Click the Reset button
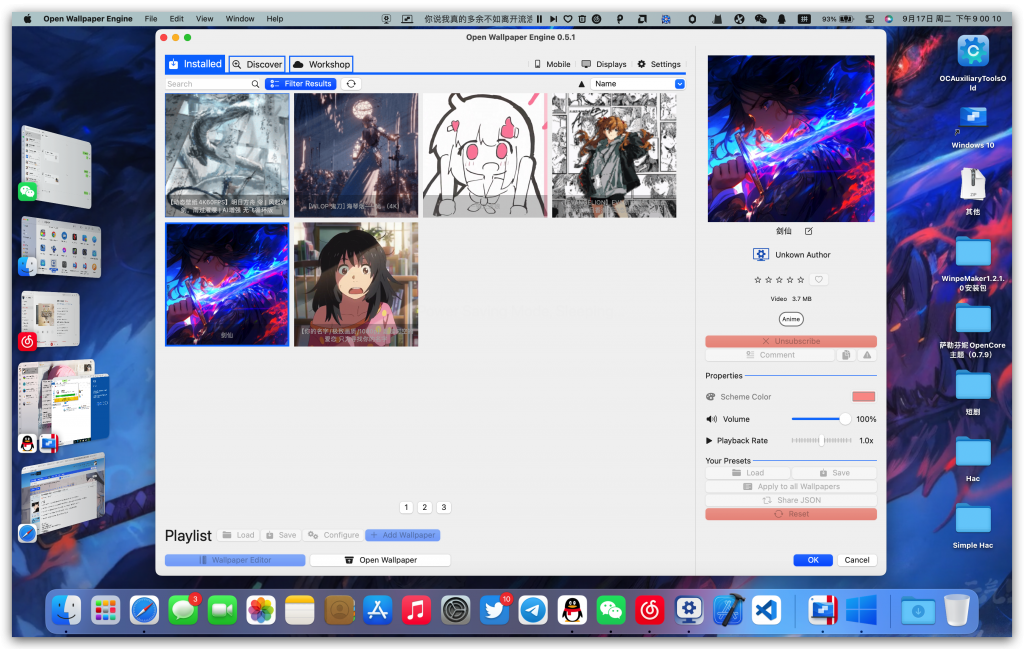 [x=791, y=514]
